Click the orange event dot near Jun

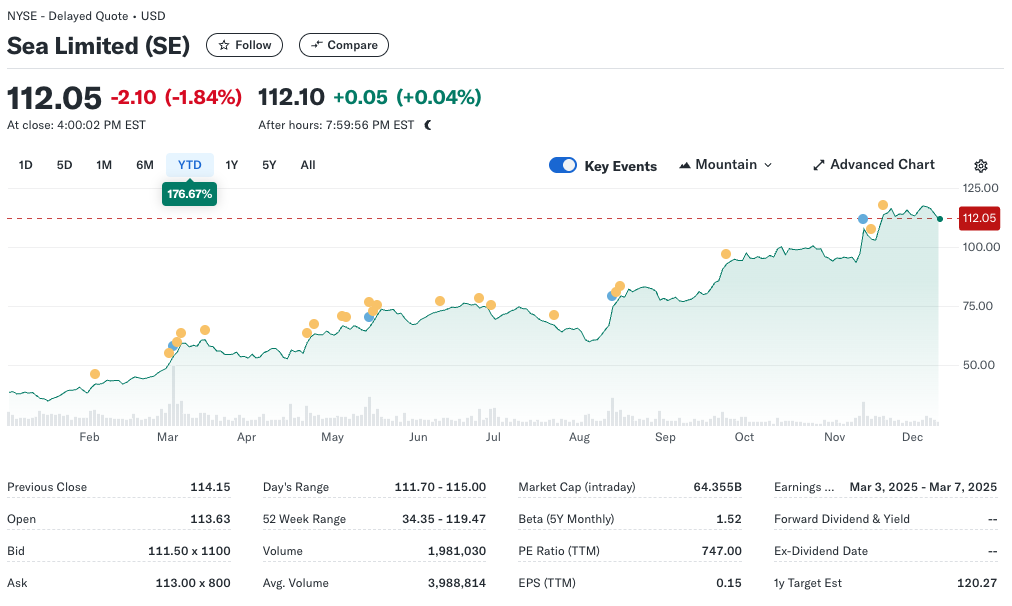(440, 301)
